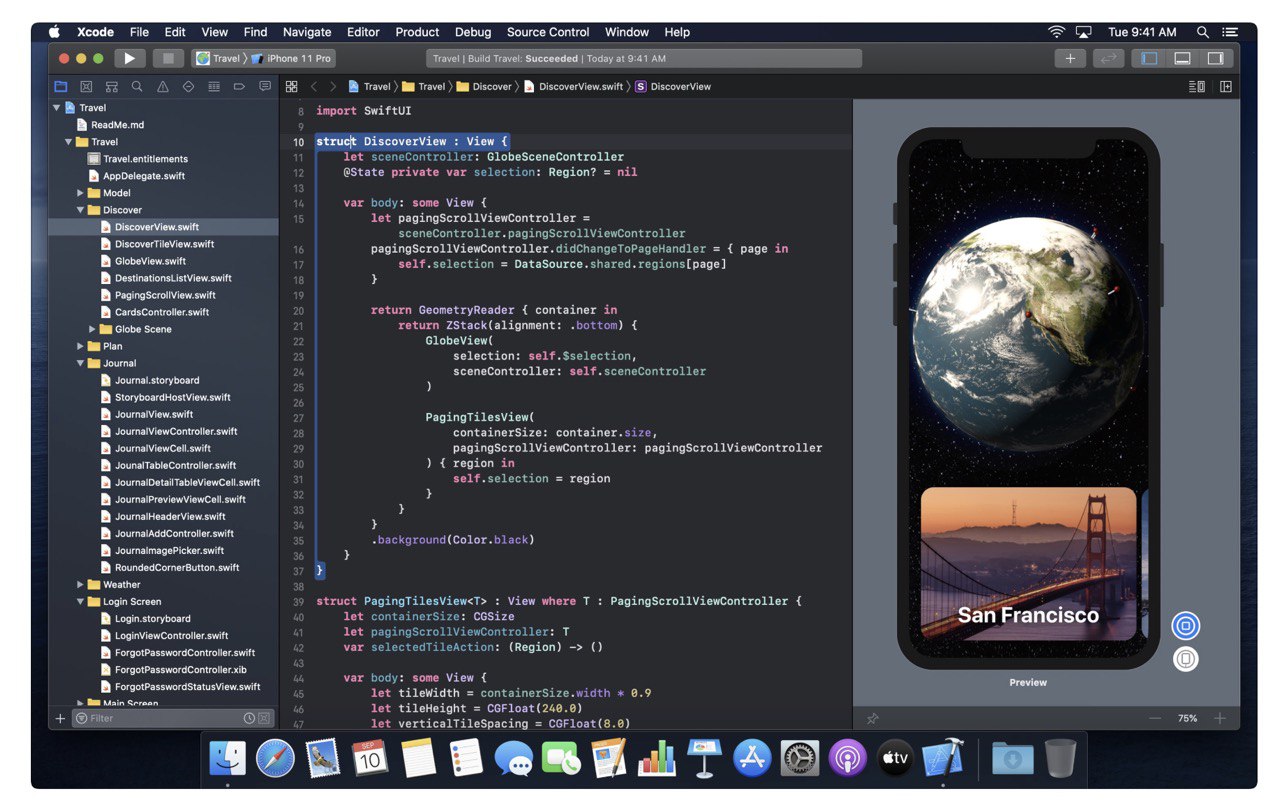Select AppDelegate.swift in navigator
The height and width of the screenshot is (808, 1280).
click(x=136, y=176)
